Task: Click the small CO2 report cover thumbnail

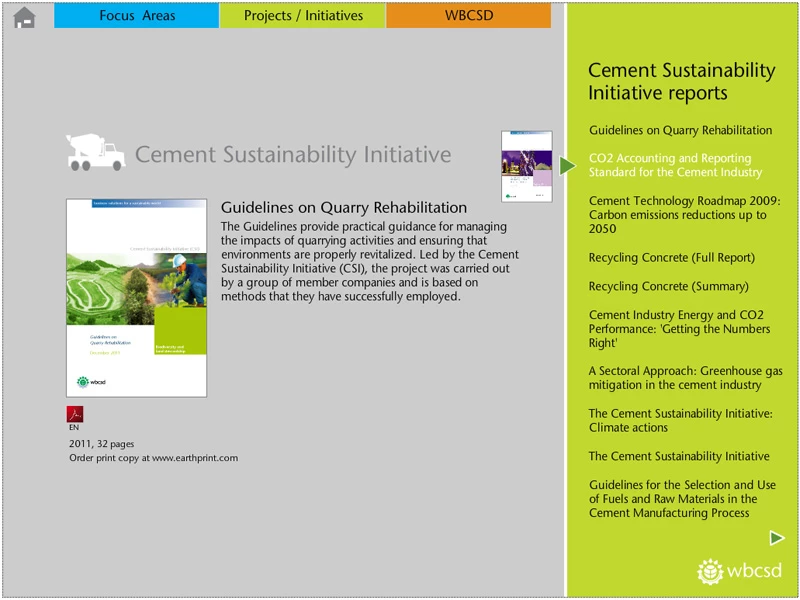Action: point(527,166)
